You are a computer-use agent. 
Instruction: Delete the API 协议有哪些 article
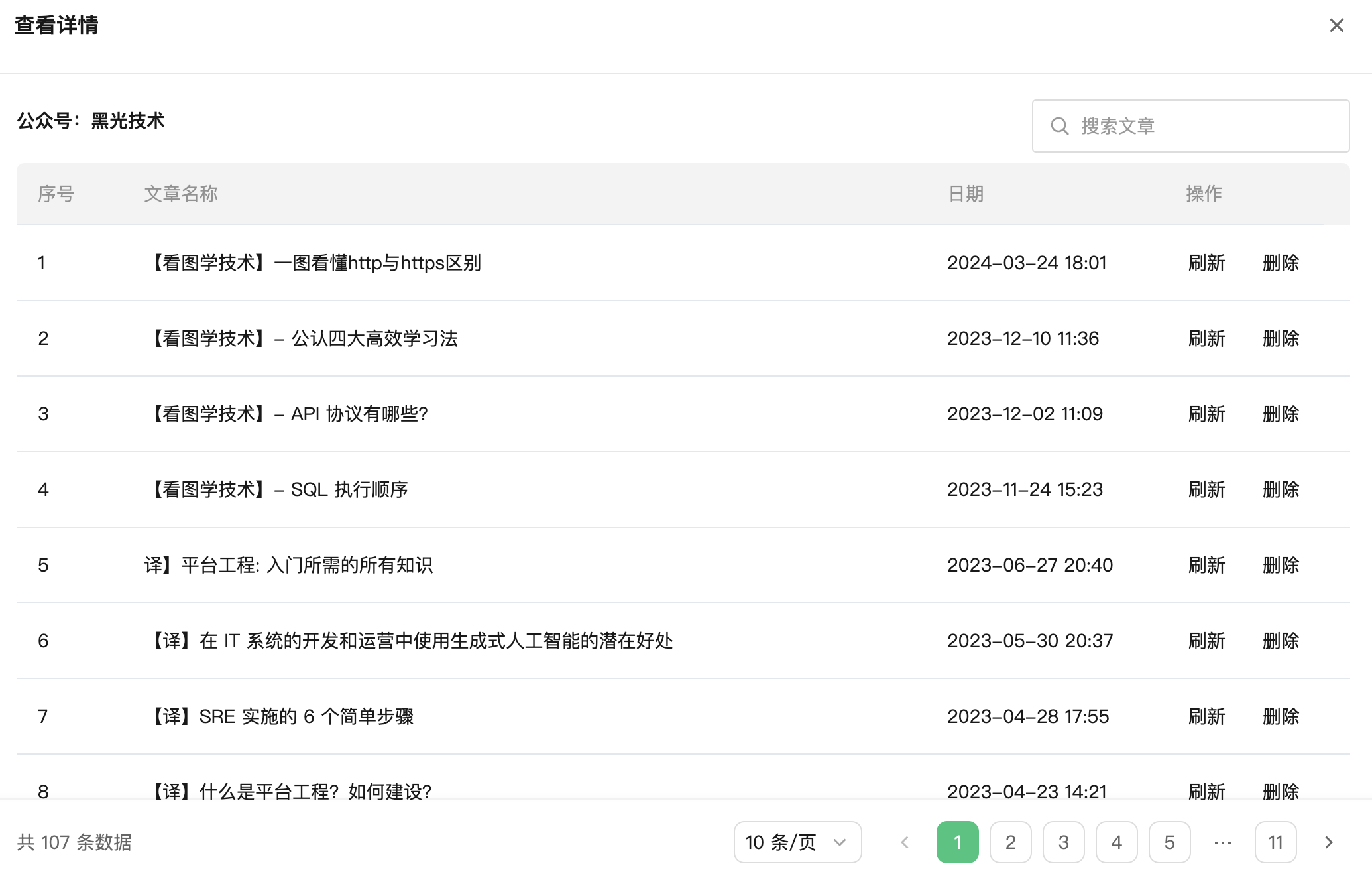(1281, 414)
